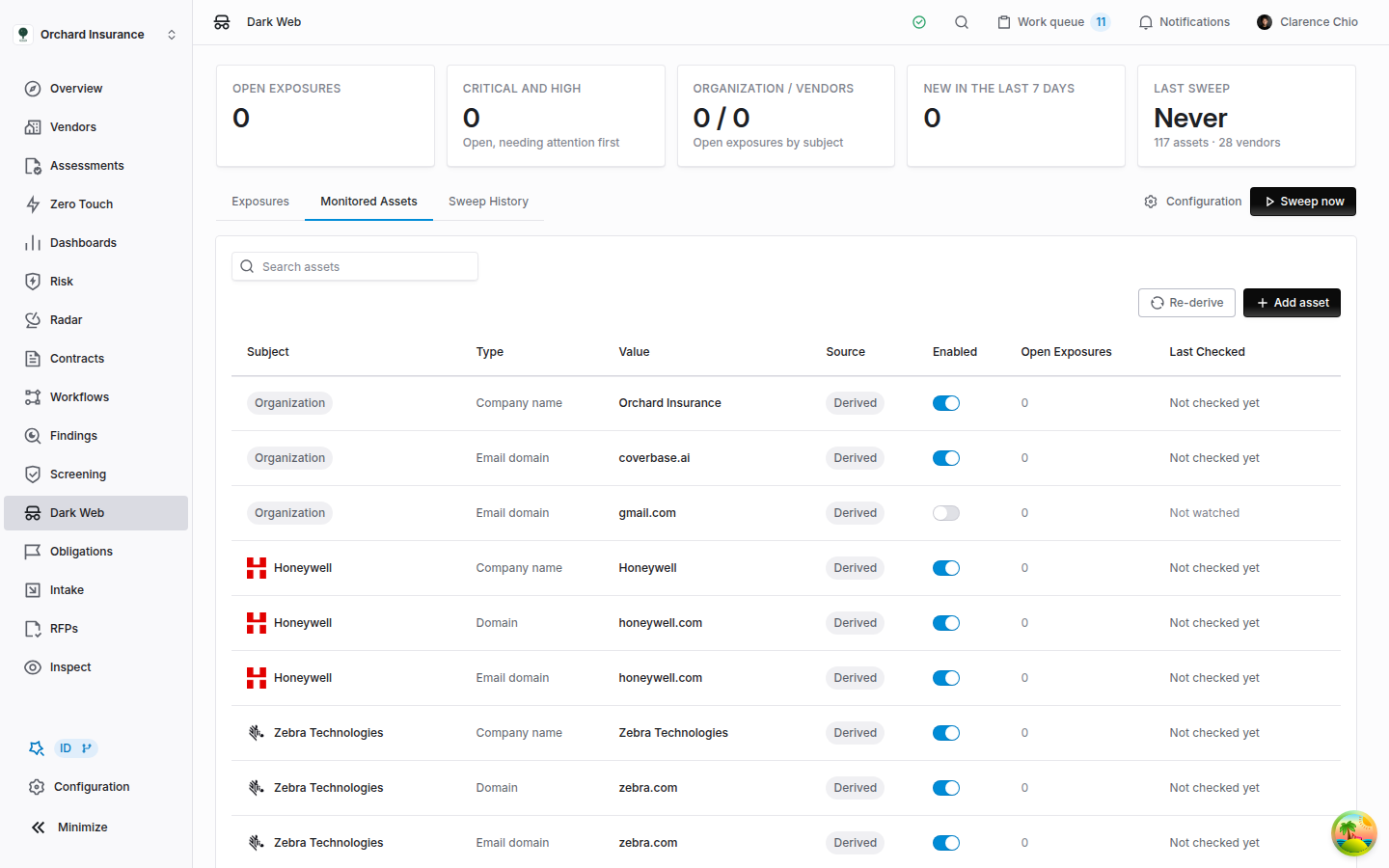Click the New in the Last 7 Days card
Image resolution: width=1389 pixels, height=868 pixels.
[x=1016, y=116]
